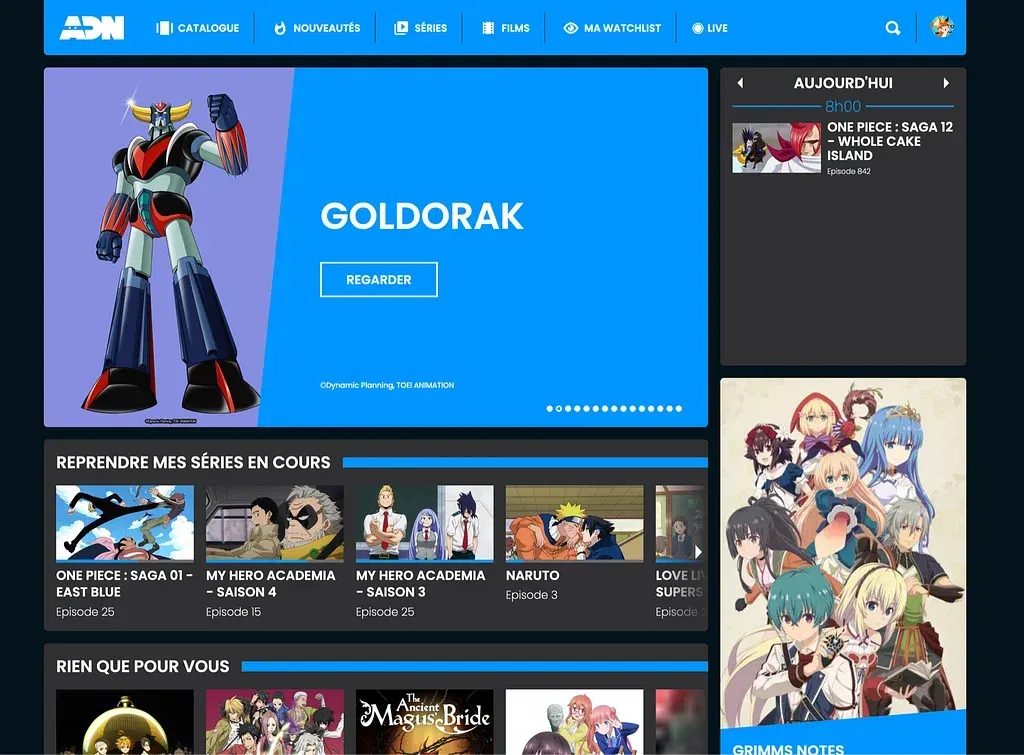Click the My Hero Academia – Saison 3 title
Image resolution: width=1024 pixels, height=755 pixels.
[x=421, y=584]
